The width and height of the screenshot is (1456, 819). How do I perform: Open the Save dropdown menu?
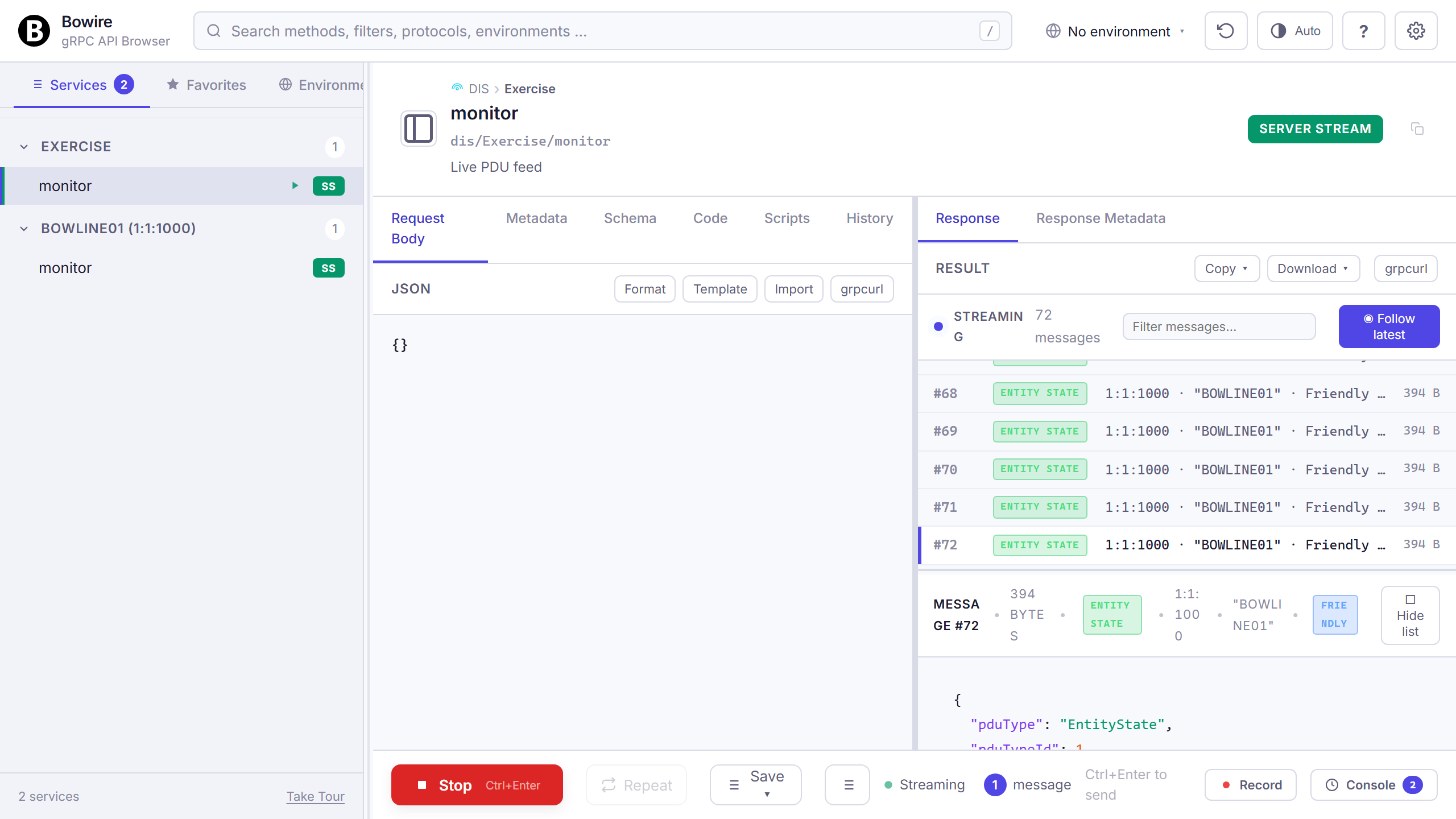[x=755, y=785]
